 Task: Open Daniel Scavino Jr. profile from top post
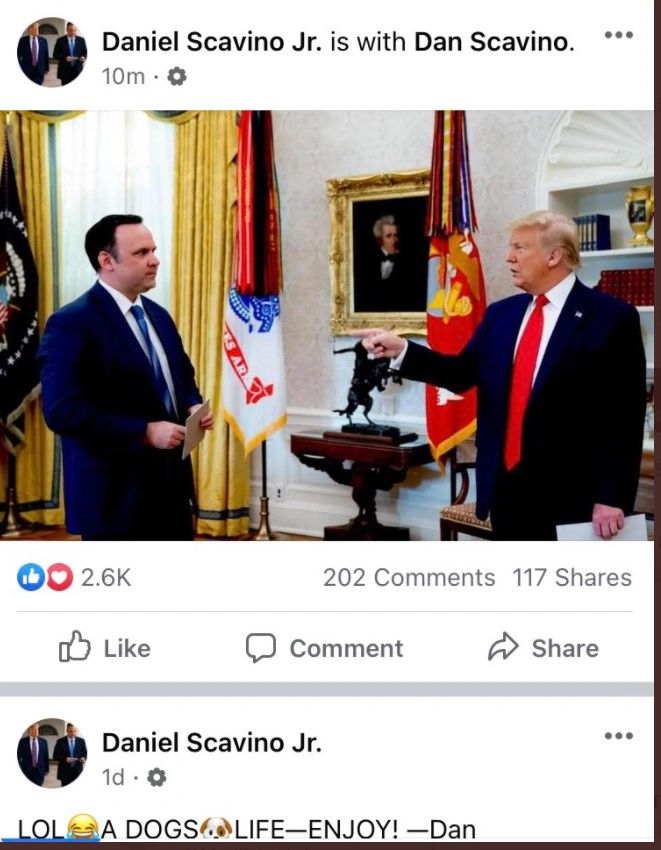click(x=212, y=42)
